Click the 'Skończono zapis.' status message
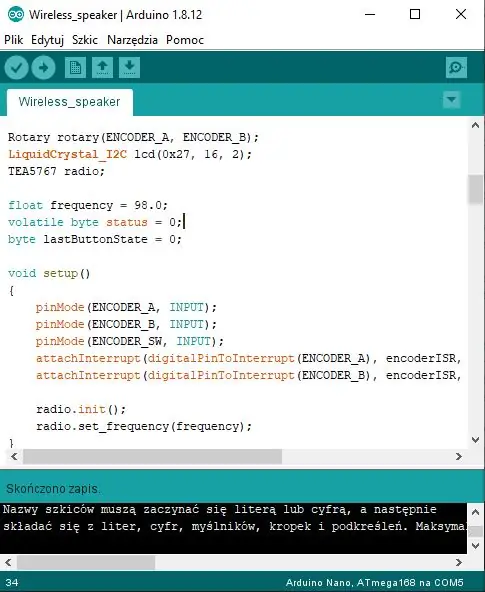 (53, 489)
